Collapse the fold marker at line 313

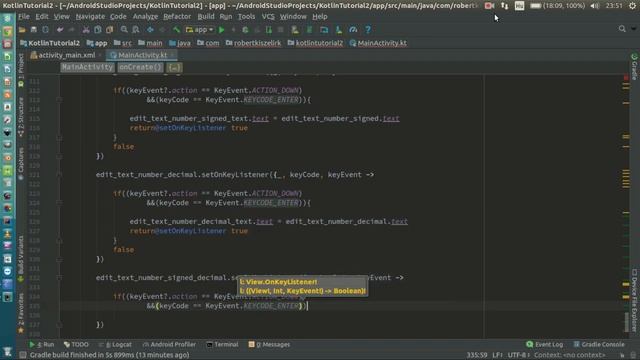tap(59, 100)
